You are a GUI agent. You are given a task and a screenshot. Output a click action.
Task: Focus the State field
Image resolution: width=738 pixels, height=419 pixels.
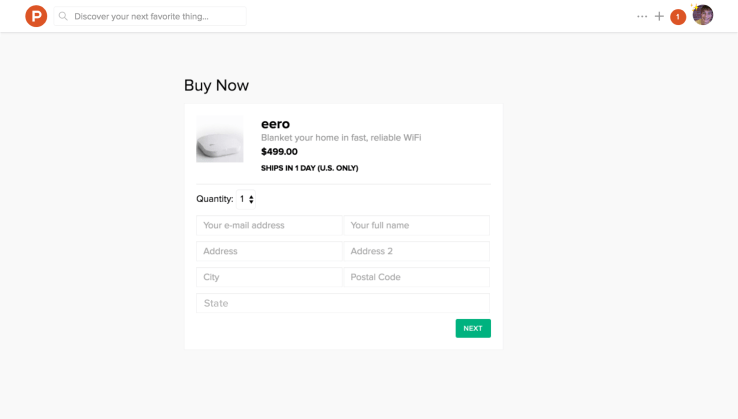coord(343,303)
